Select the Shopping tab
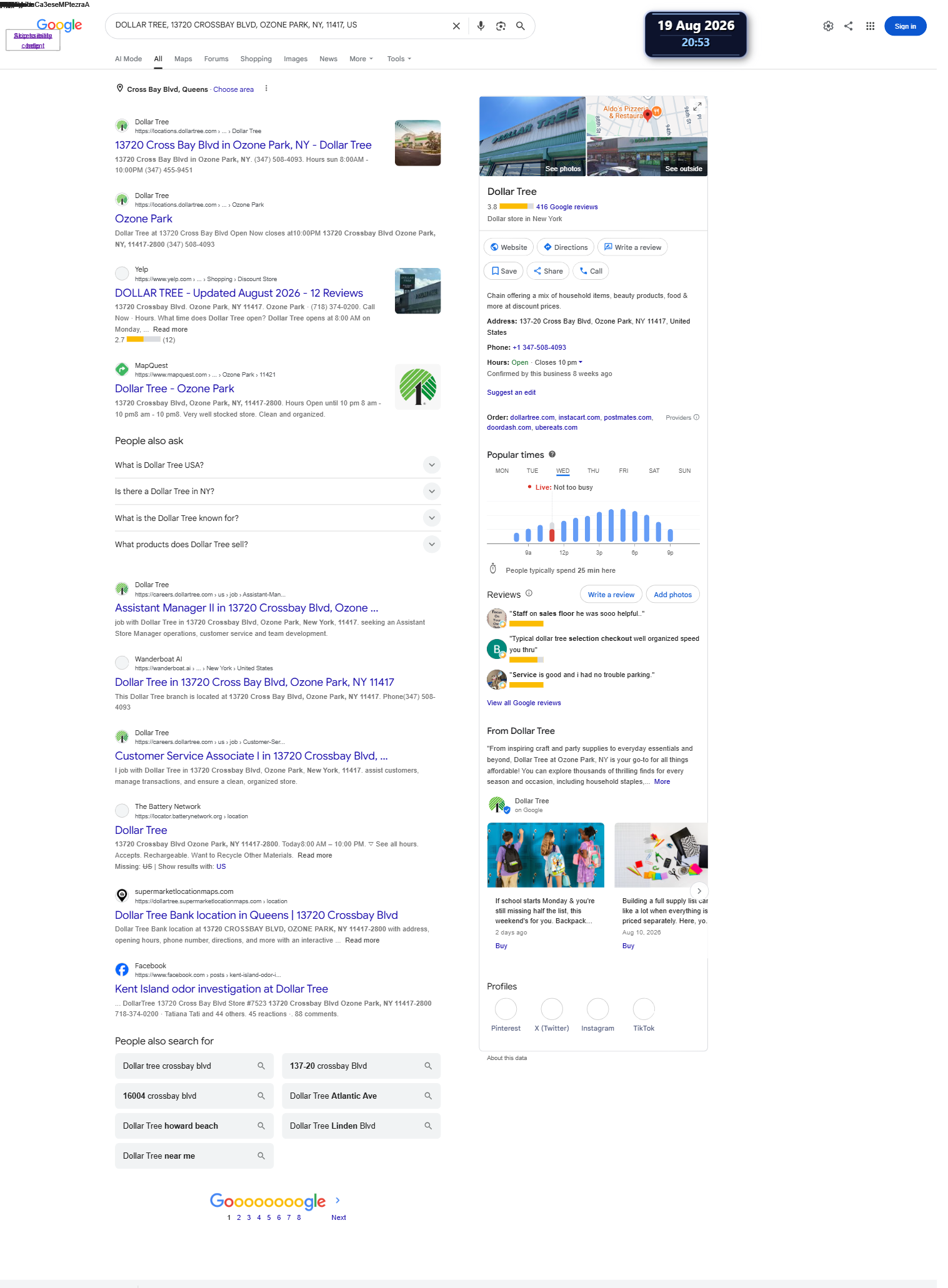Viewport: 948px width, 1288px height. [x=256, y=59]
